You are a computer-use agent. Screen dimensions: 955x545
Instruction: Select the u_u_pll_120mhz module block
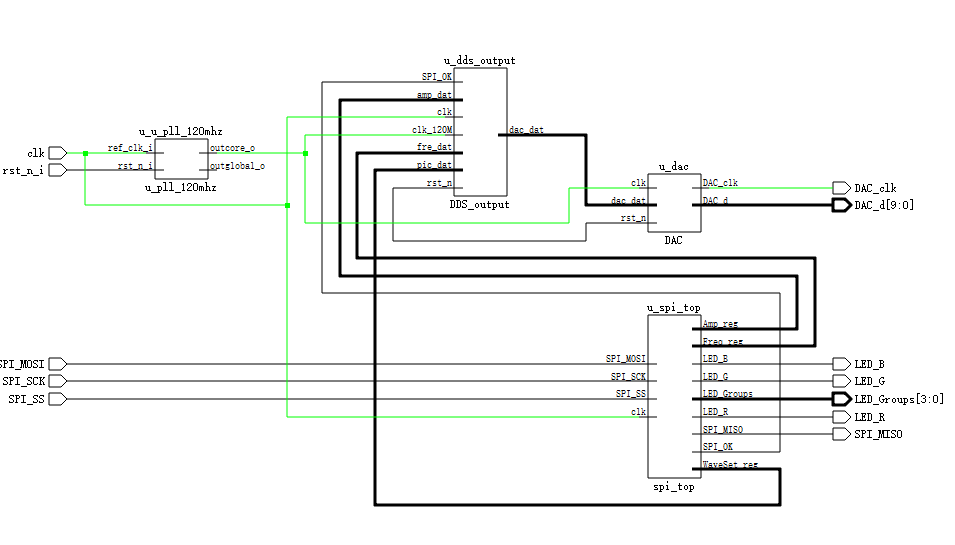181,159
